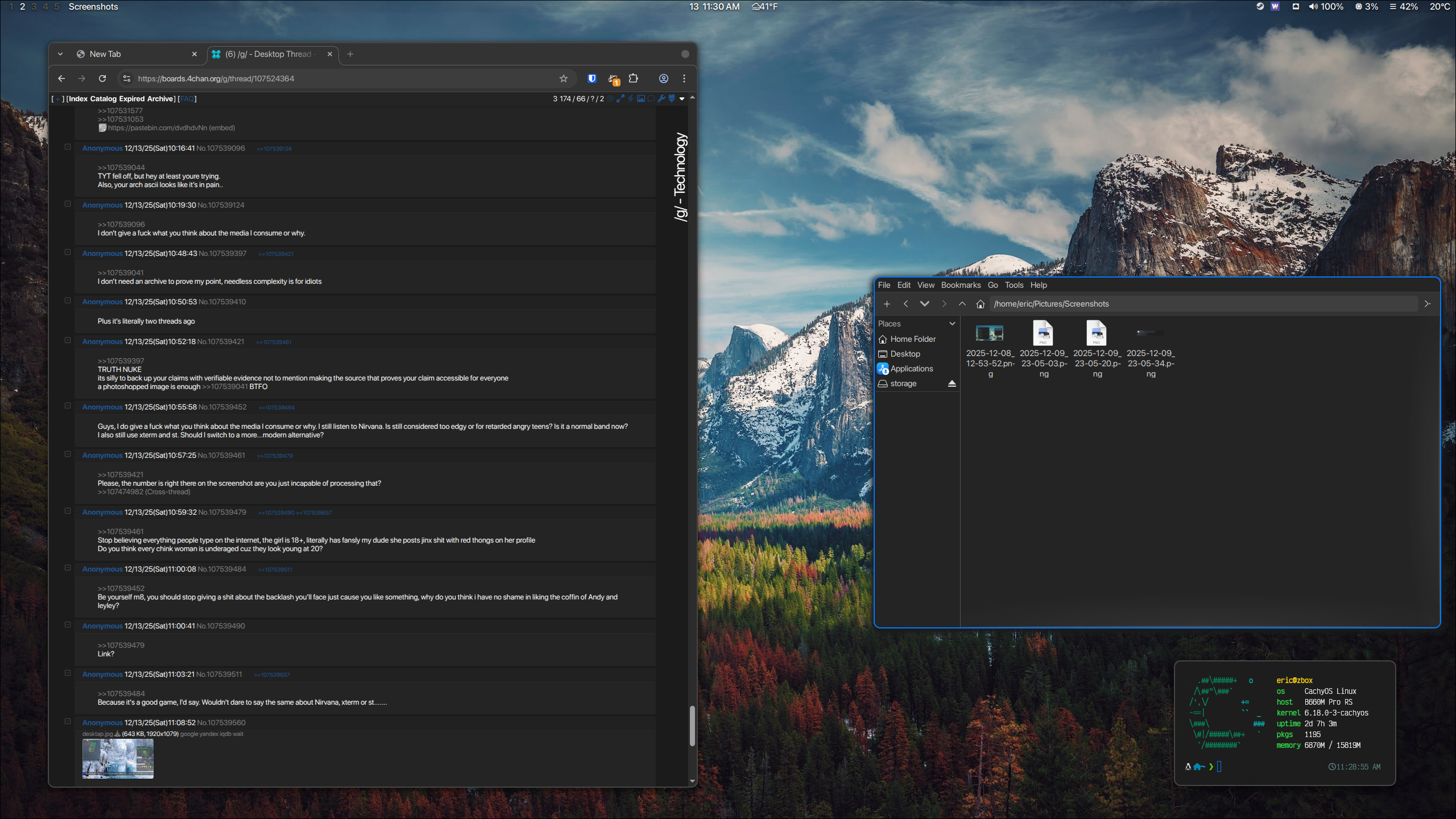Open the tab search chevron dropdown
Viewport: 1456px width, 819px height.
(60, 54)
